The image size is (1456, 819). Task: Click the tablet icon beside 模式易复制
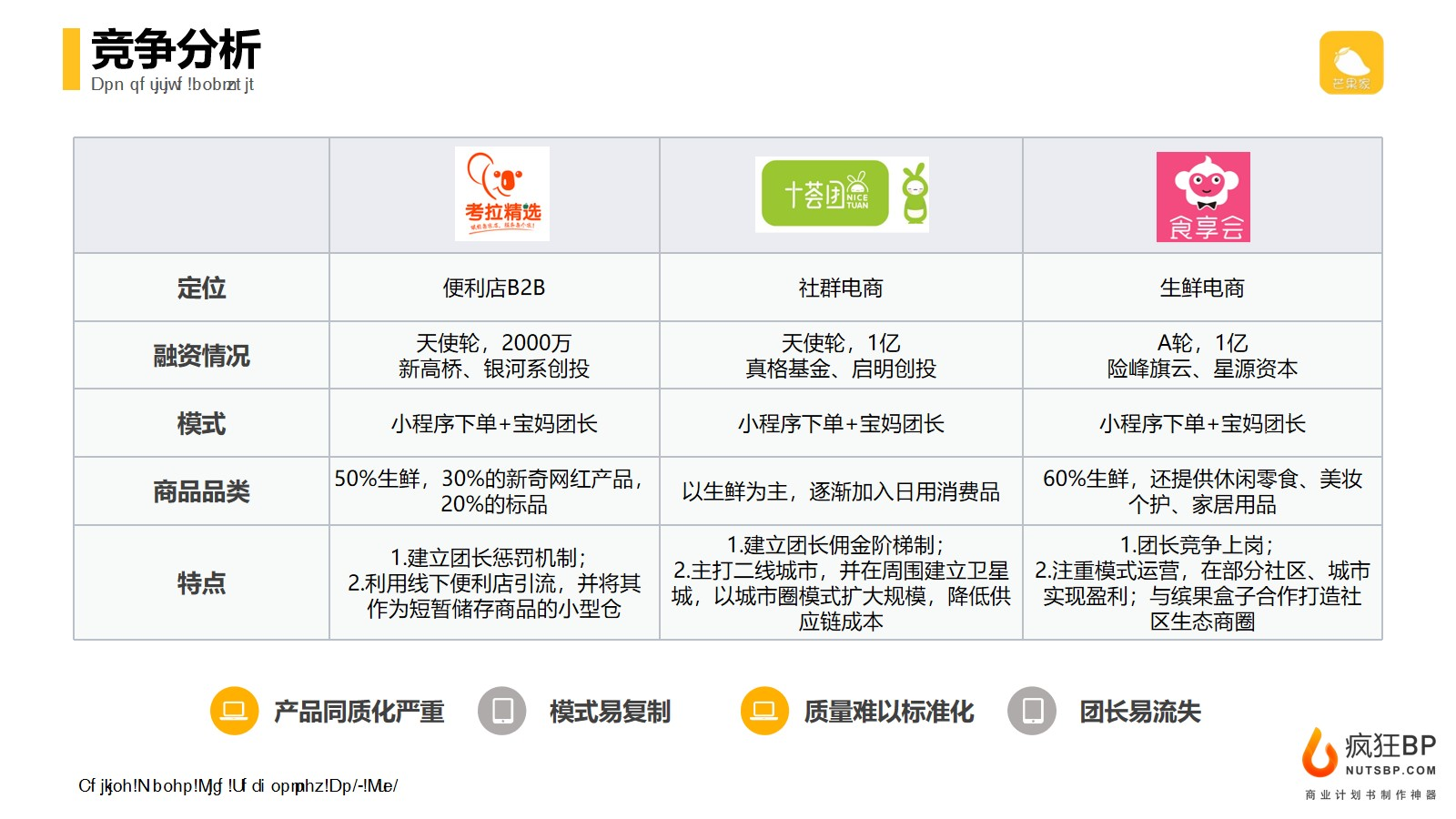pos(502,711)
